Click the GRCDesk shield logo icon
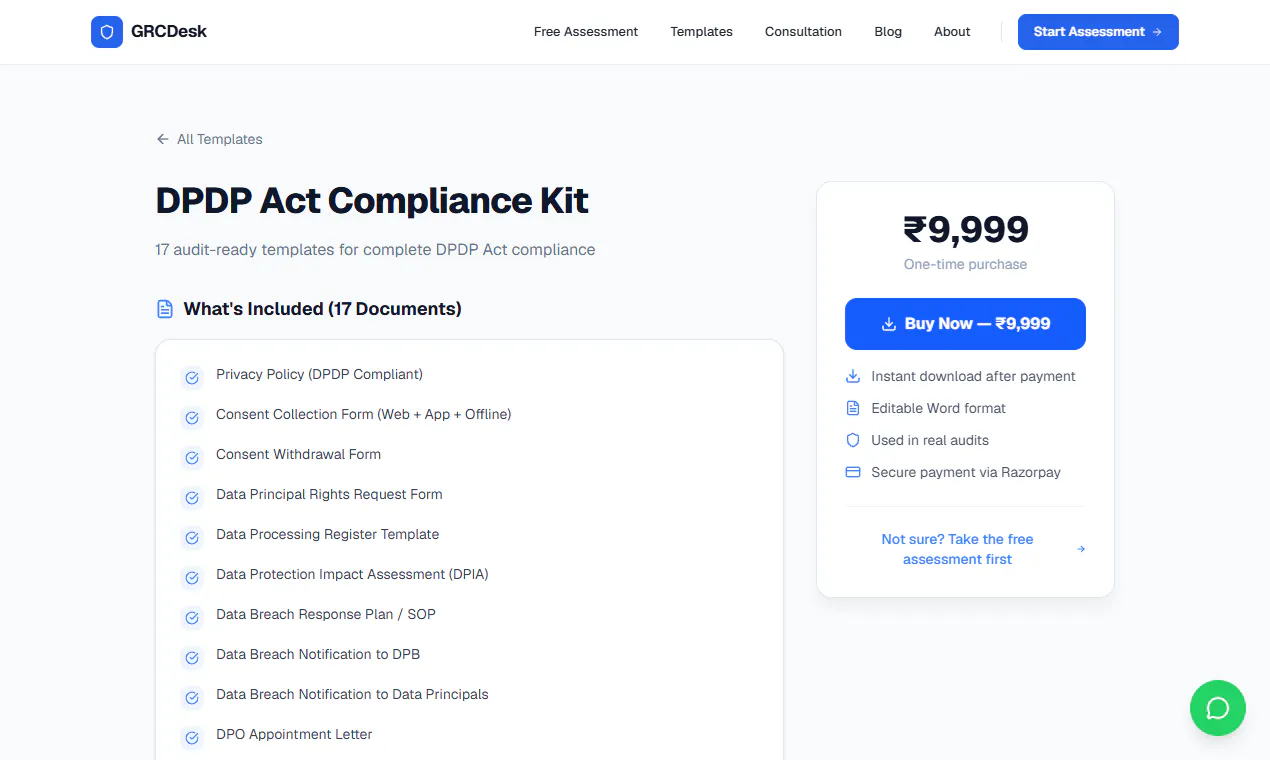Viewport: 1270px width, 760px height. [x=107, y=32]
